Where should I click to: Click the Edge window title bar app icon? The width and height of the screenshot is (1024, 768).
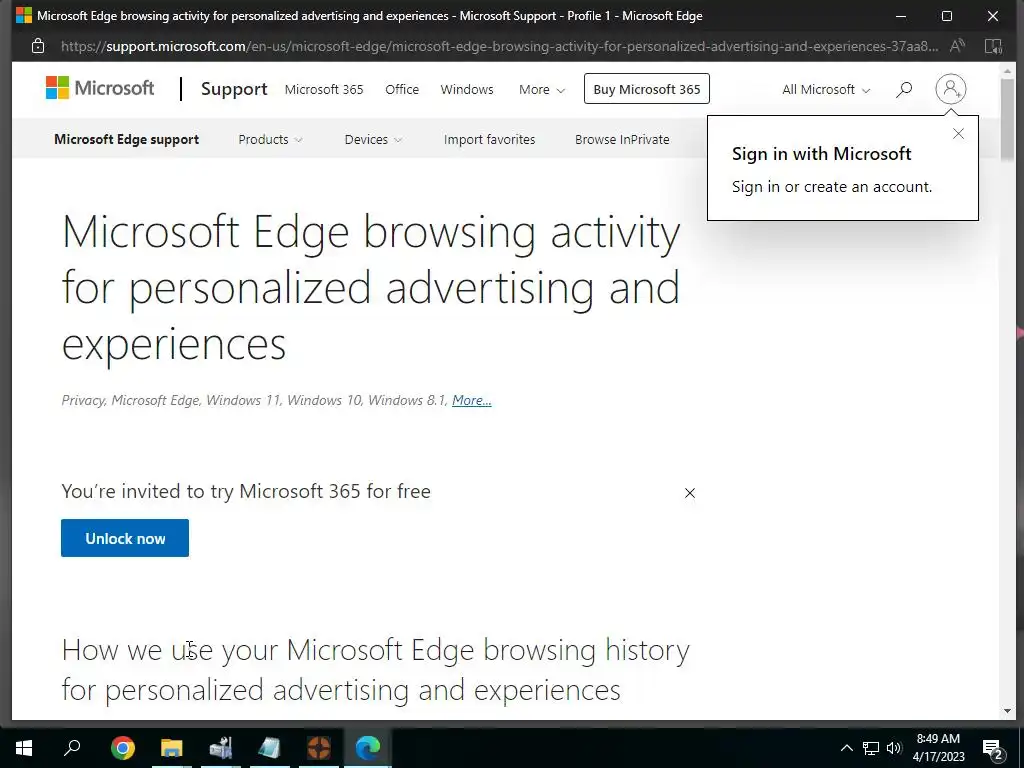[24, 15]
